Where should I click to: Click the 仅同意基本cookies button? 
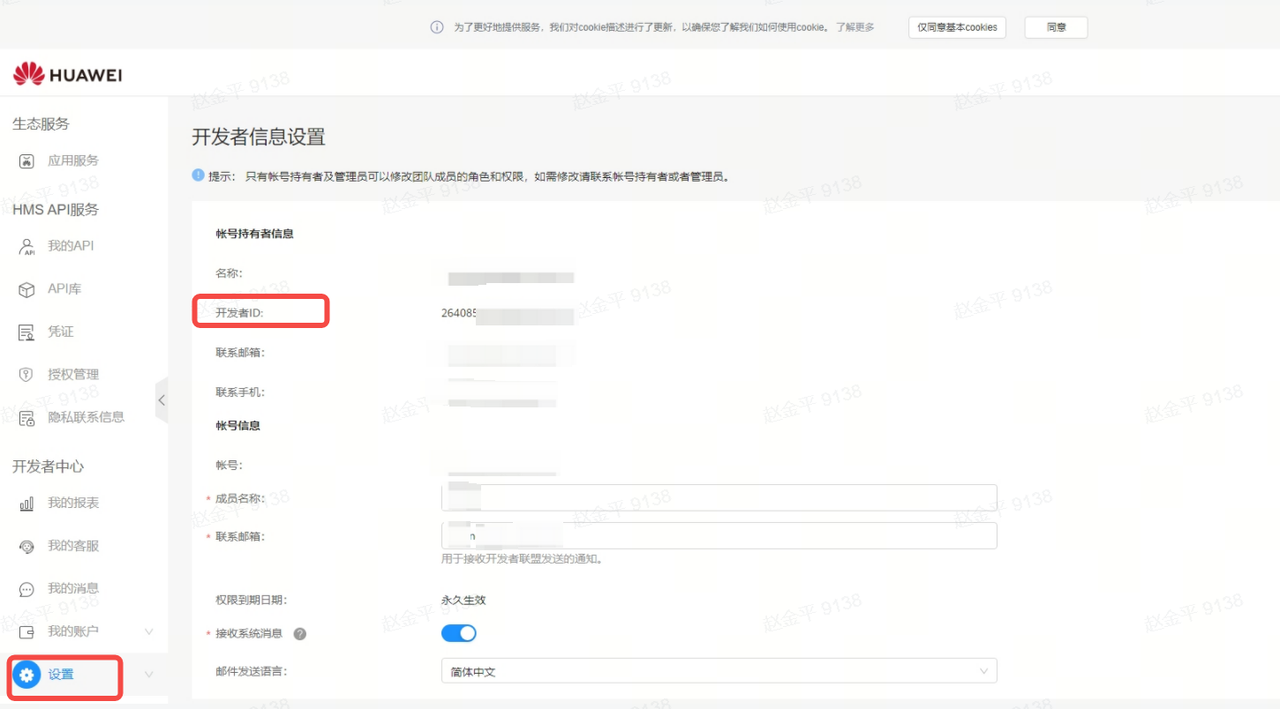point(957,27)
